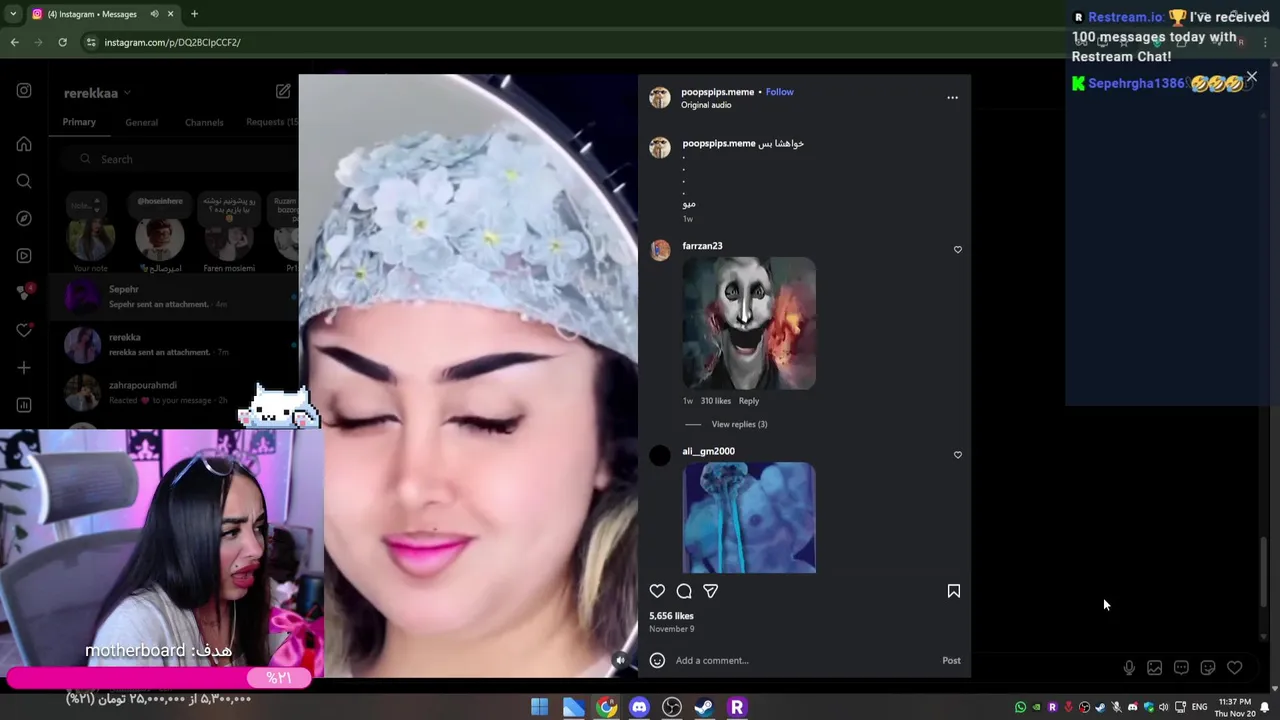The height and width of the screenshot is (720, 1280).
Task: Open rerekka's conversation in inbox
Action: 172,345
